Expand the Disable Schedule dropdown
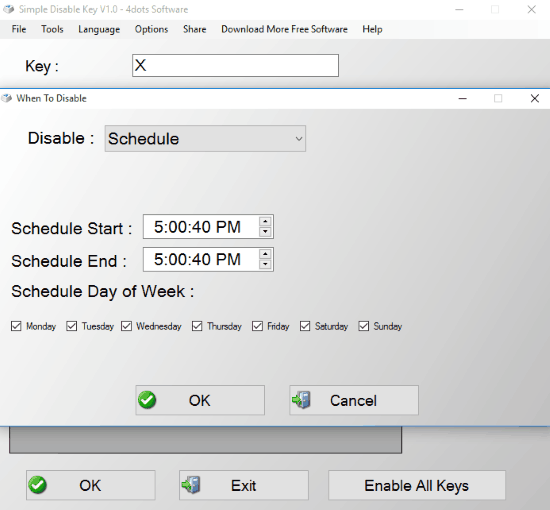The image size is (550, 510). click(x=205, y=139)
